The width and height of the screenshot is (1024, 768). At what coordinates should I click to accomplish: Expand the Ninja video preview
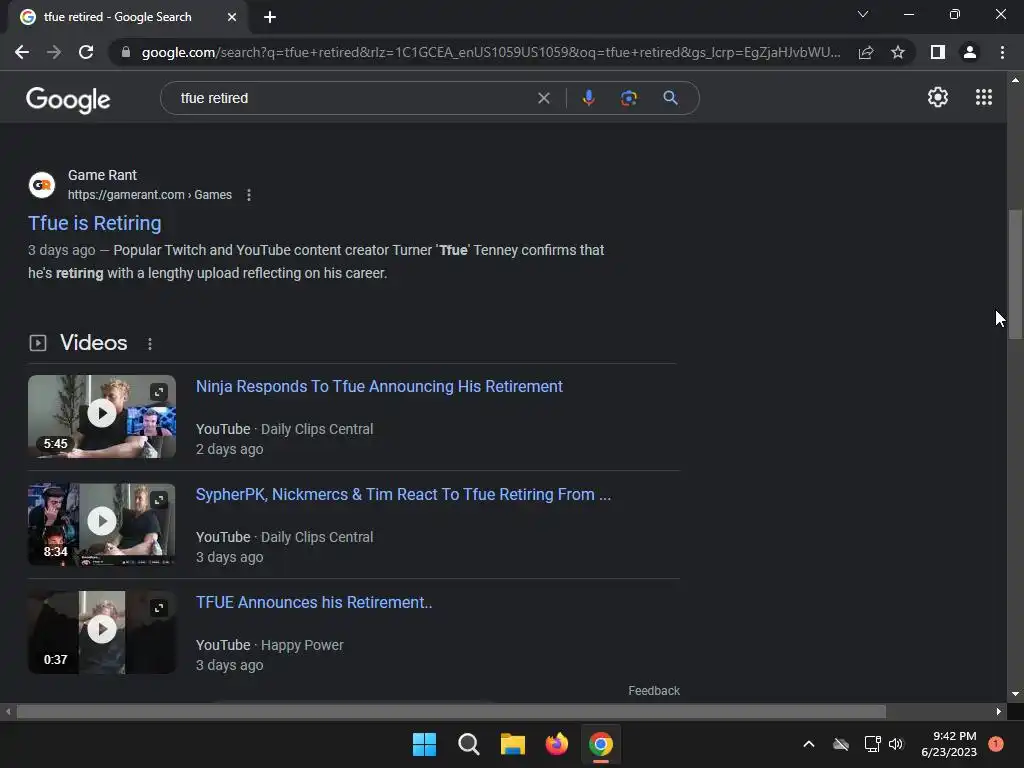(x=159, y=392)
